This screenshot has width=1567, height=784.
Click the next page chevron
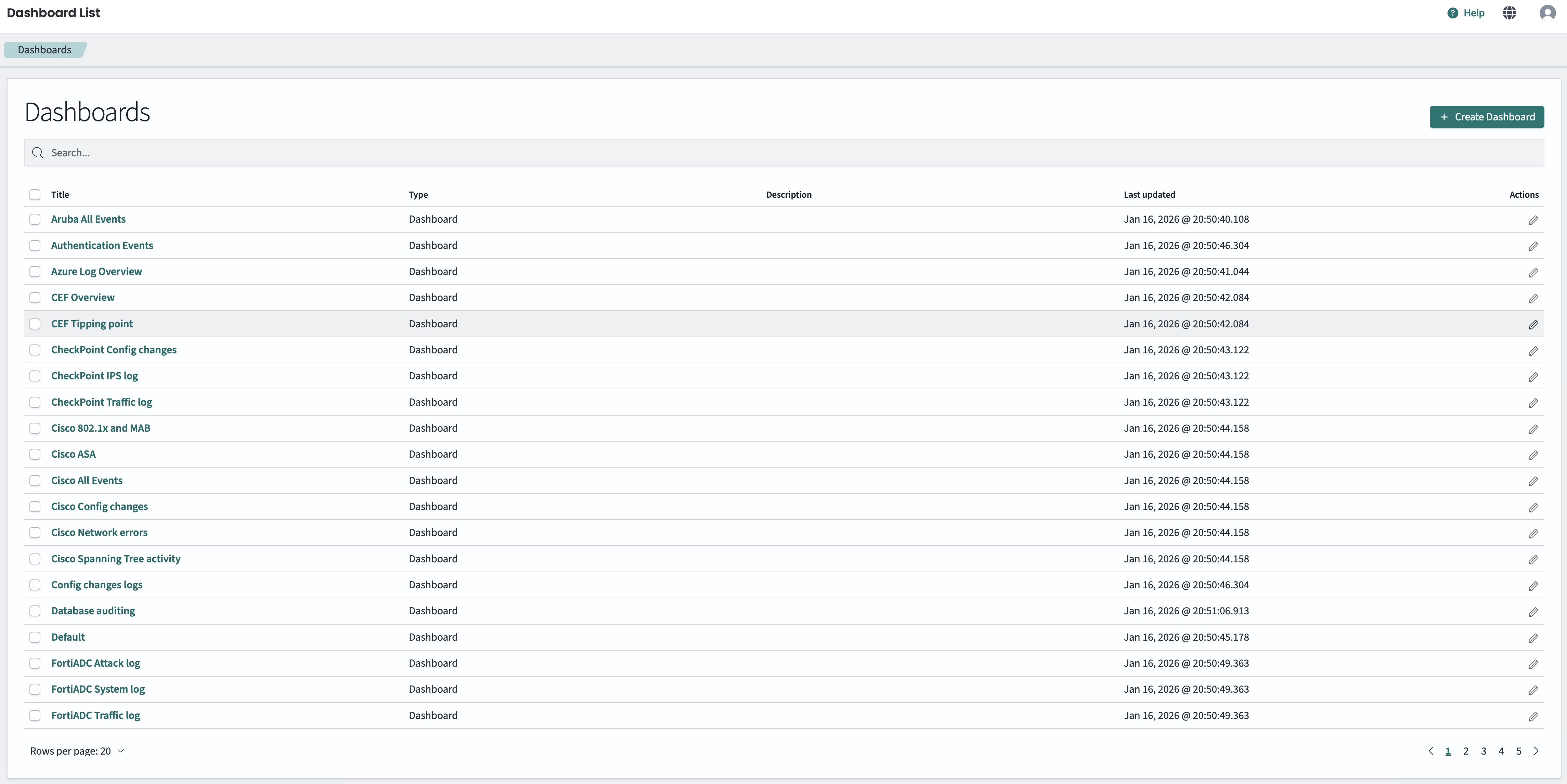(1536, 751)
